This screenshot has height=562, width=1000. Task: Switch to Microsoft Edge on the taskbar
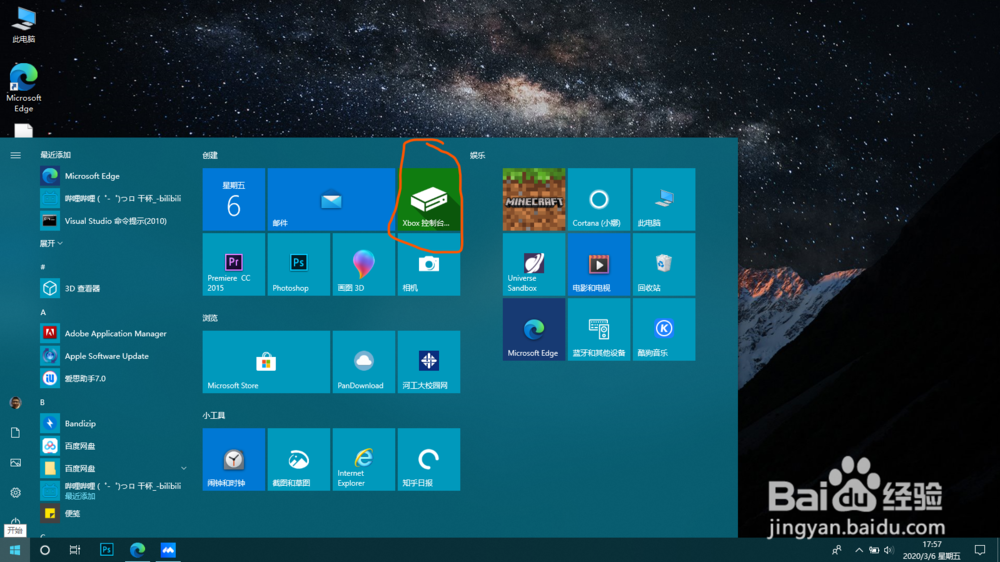137,550
